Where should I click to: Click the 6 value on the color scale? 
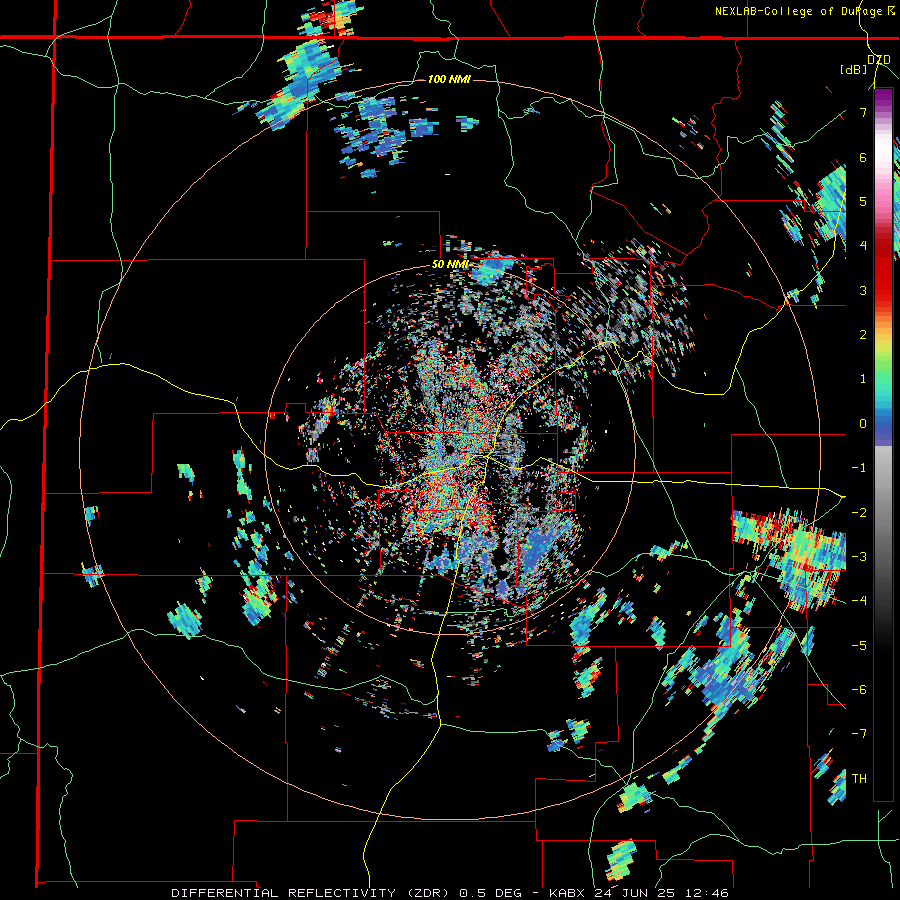coord(863,157)
